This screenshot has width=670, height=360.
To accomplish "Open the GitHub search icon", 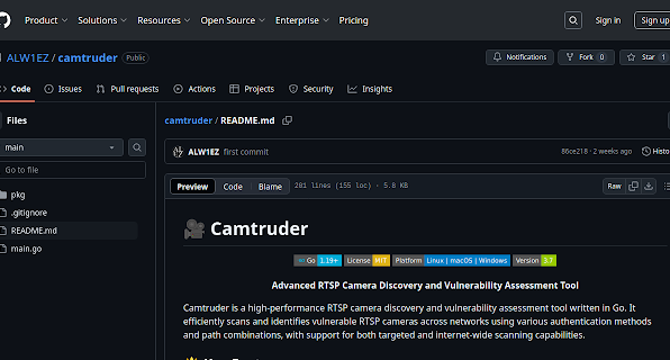I will tap(573, 20).
